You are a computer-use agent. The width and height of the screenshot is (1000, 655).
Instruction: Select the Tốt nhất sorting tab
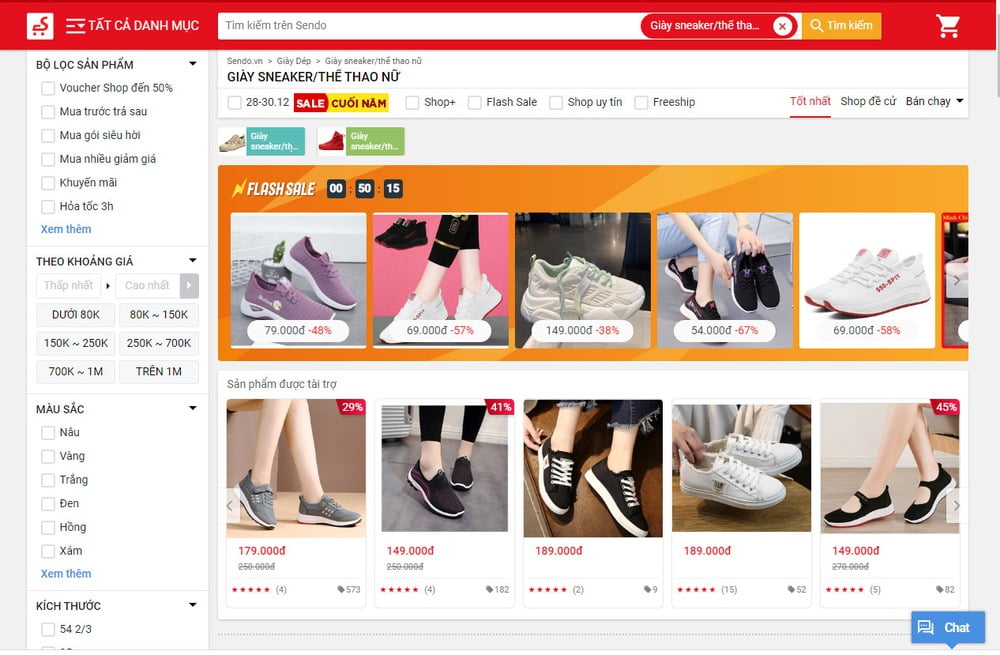(x=810, y=102)
